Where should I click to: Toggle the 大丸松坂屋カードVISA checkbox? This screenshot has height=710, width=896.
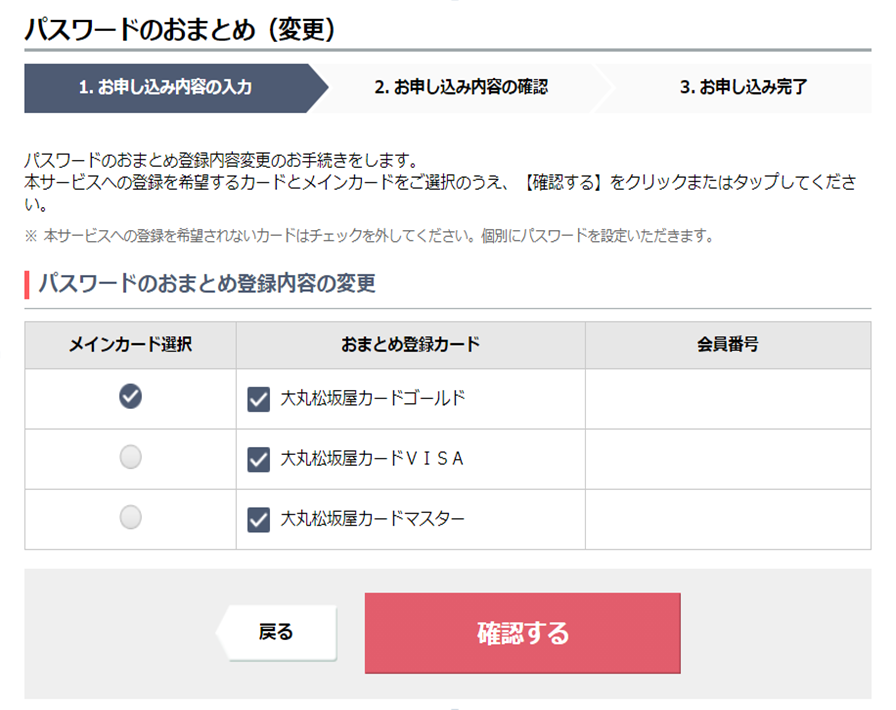(258, 460)
